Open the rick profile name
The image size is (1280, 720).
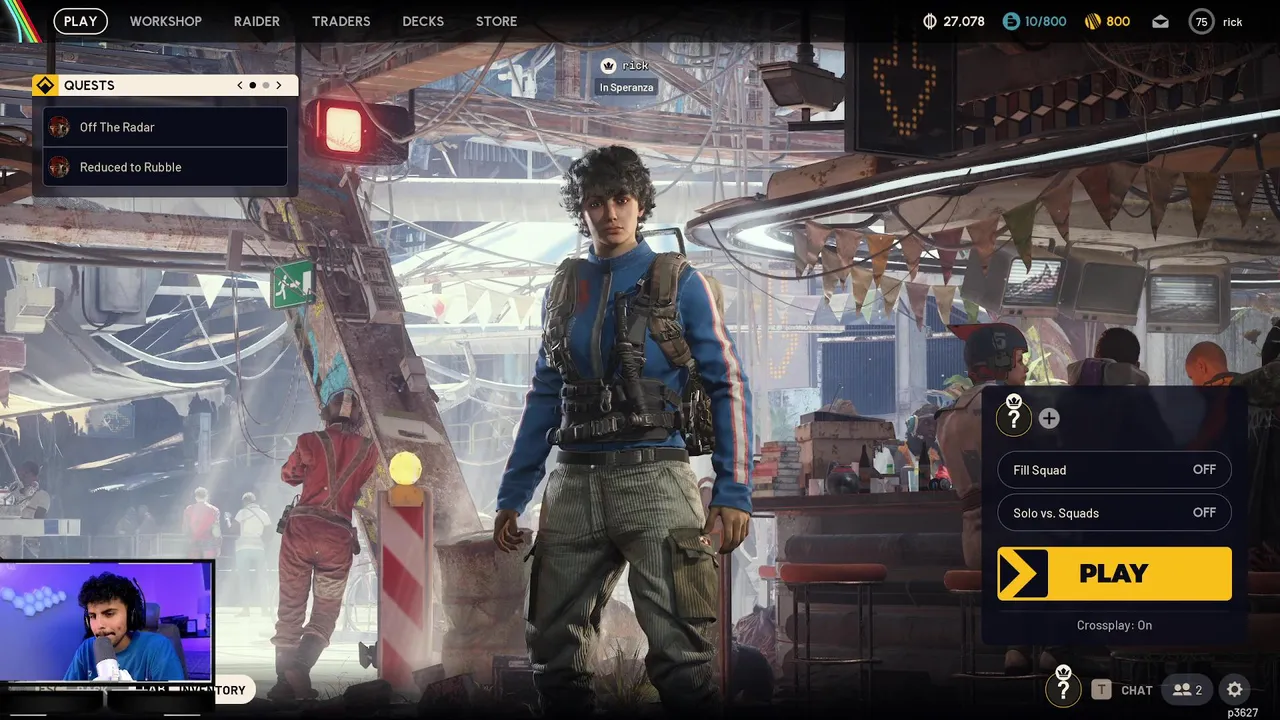1233,22
